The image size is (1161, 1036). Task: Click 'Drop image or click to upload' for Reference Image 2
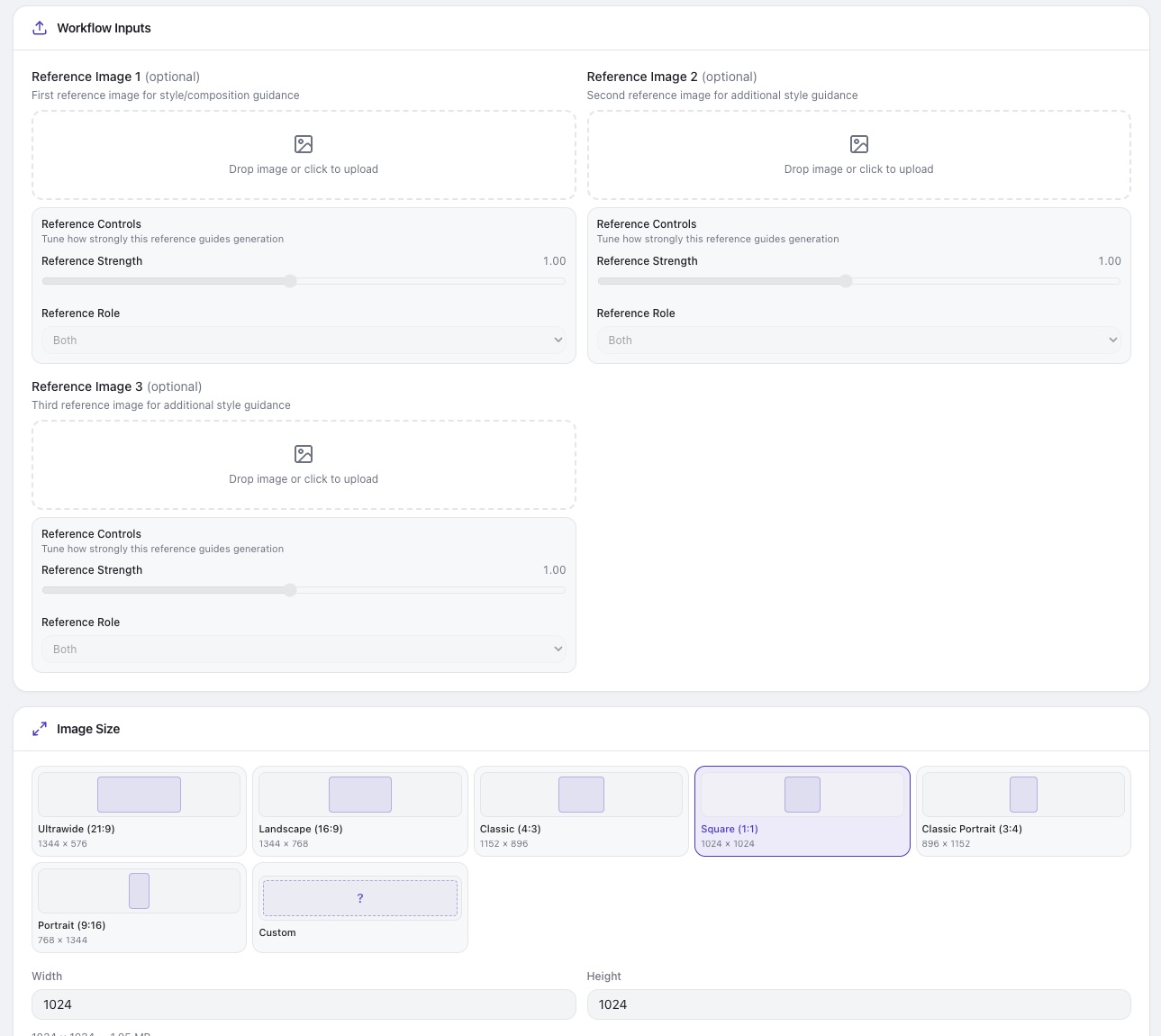coord(859,169)
